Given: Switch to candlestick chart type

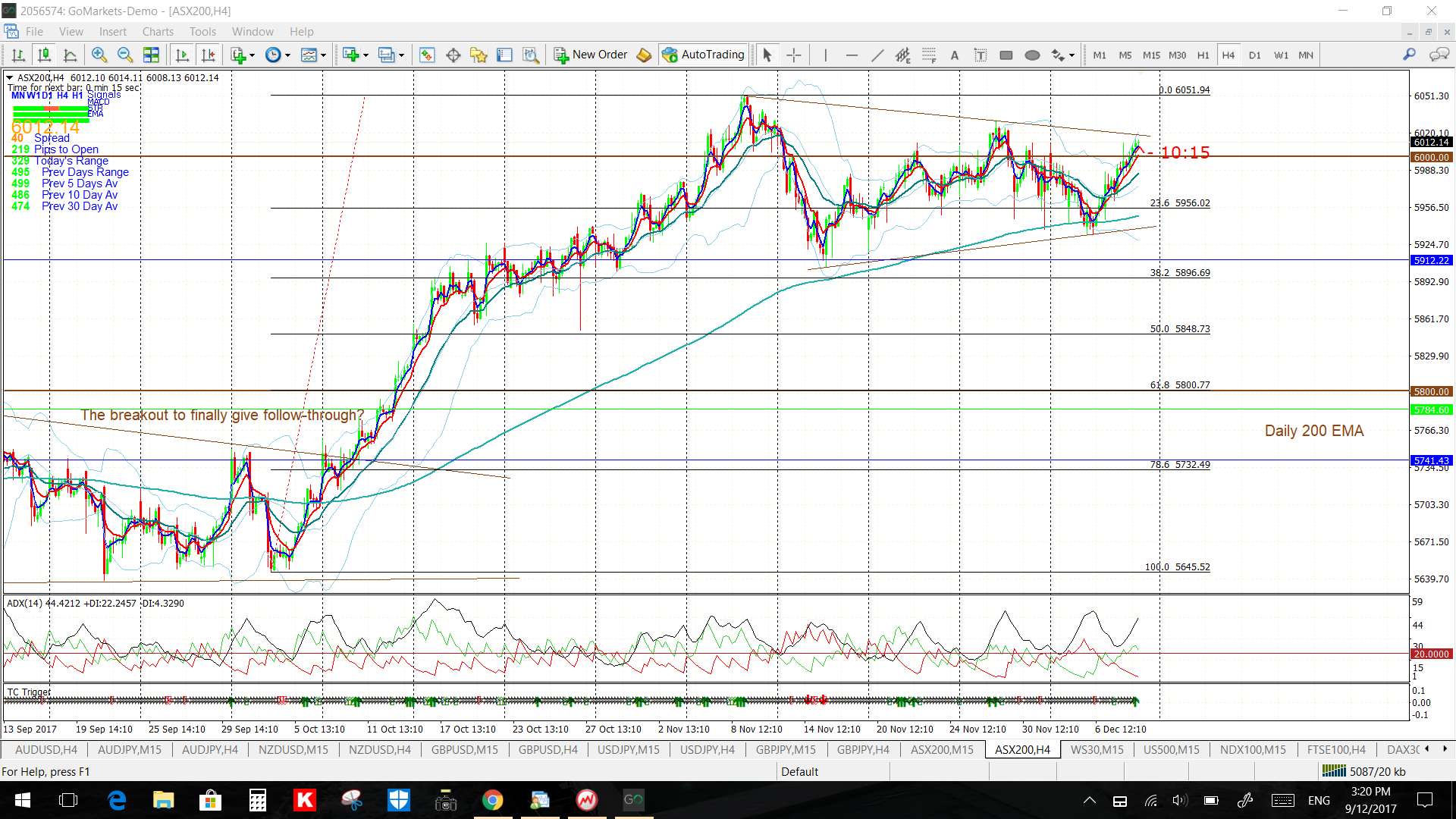Looking at the screenshot, I should [x=44, y=55].
